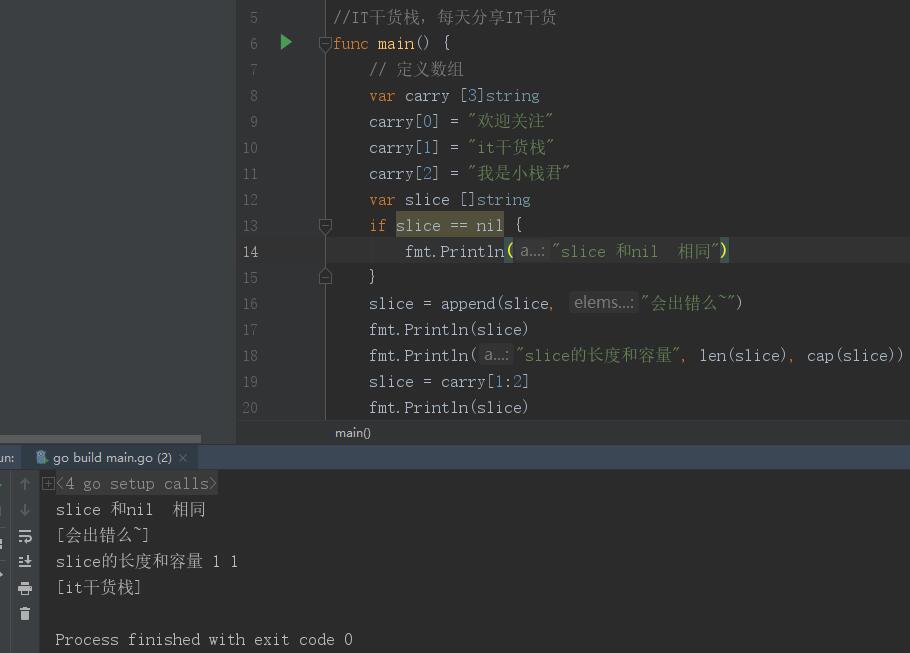Collapse the if slice == nil block
The width and height of the screenshot is (910, 653).
point(325,226)
